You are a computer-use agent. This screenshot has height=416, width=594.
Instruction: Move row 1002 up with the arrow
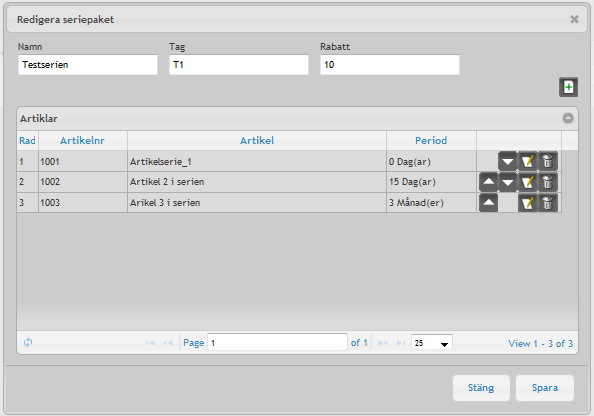coord(488,182)
